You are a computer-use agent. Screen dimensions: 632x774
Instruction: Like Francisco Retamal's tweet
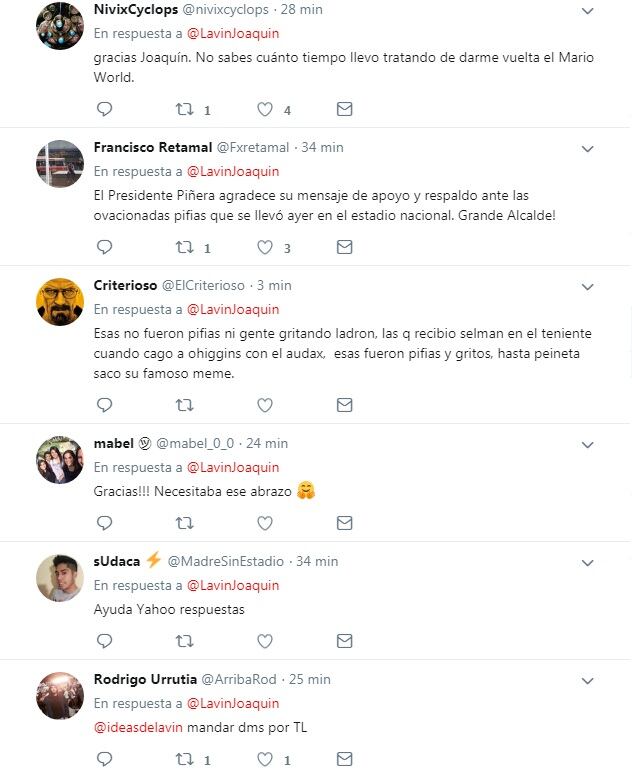(265, 247)
